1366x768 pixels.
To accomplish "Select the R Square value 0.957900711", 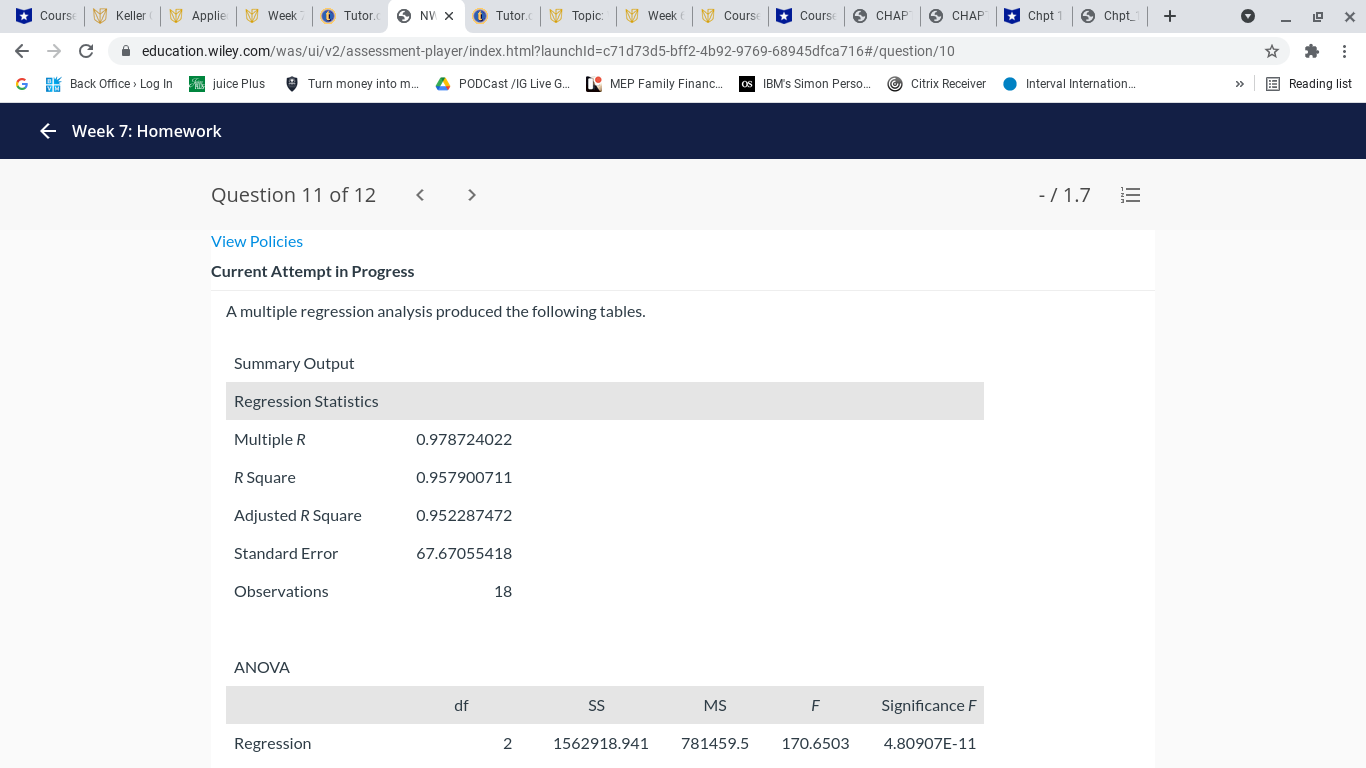I will [x=464, y=477].
